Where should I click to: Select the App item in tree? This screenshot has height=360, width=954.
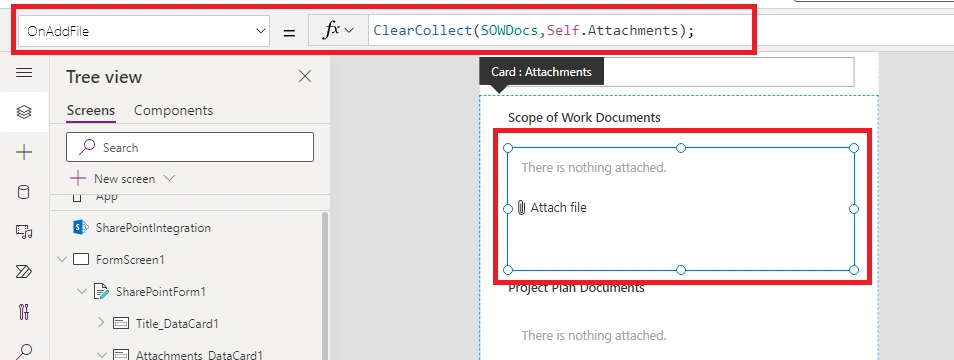pyautogui.click(x=106, y=198)
